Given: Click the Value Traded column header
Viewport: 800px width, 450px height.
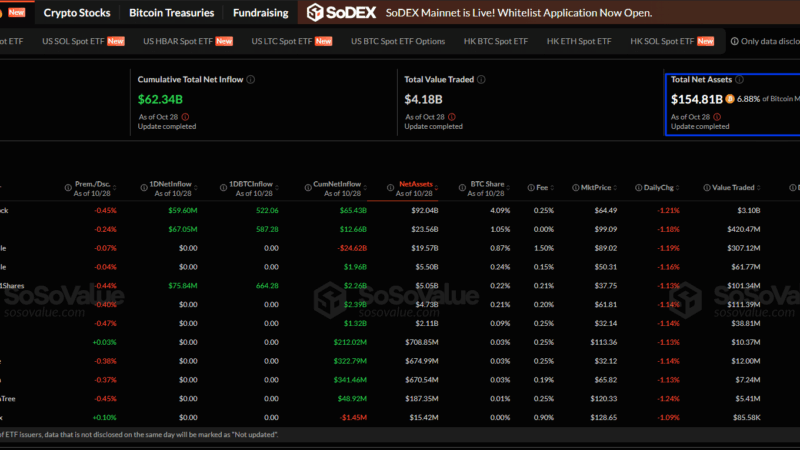Looking at the screenshot, I should 733,188.
